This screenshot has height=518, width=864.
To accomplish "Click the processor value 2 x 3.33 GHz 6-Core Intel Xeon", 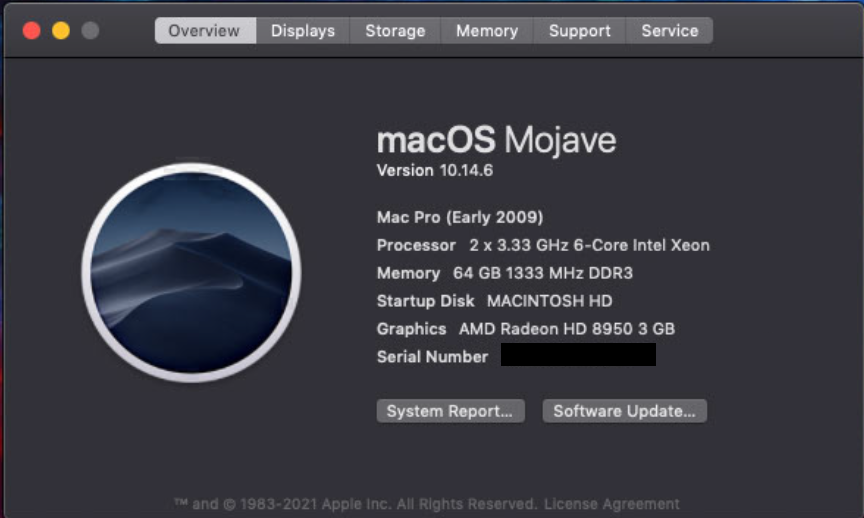I will (589, 245).
